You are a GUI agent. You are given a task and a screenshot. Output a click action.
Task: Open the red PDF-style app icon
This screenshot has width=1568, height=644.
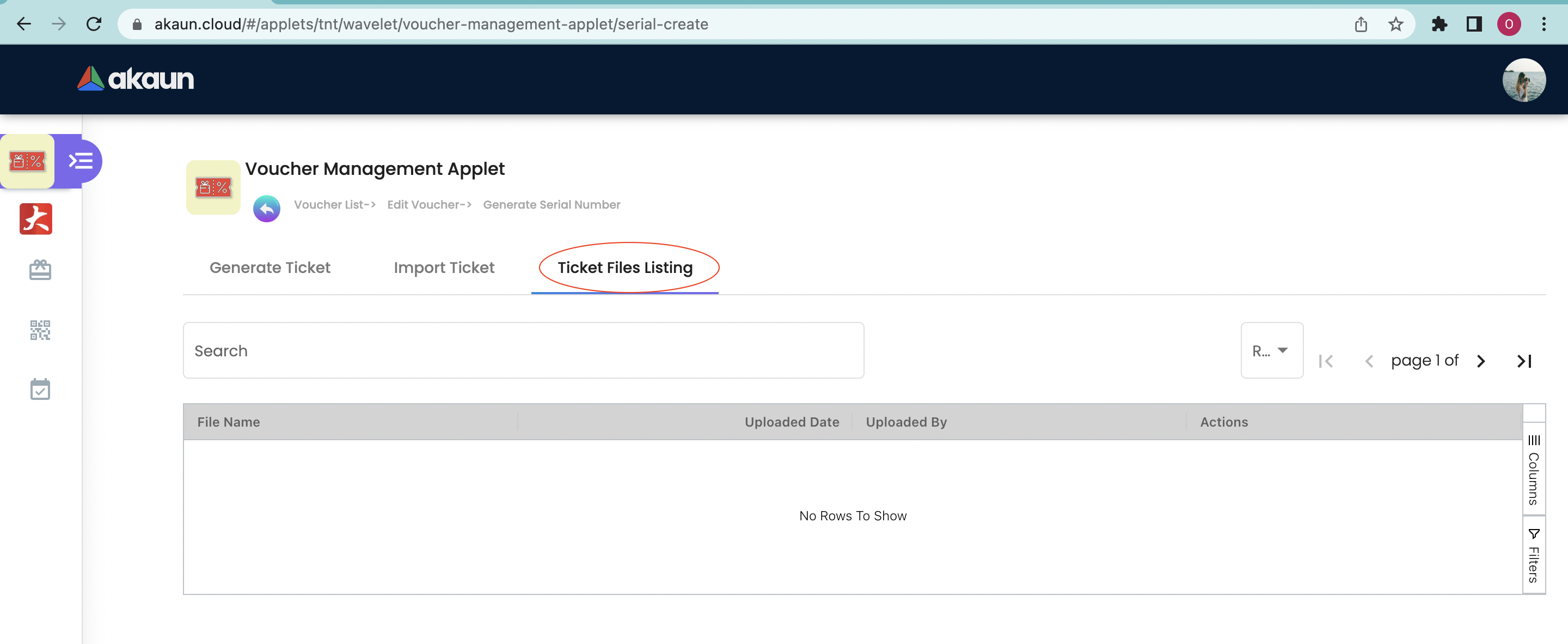(36, 218)
